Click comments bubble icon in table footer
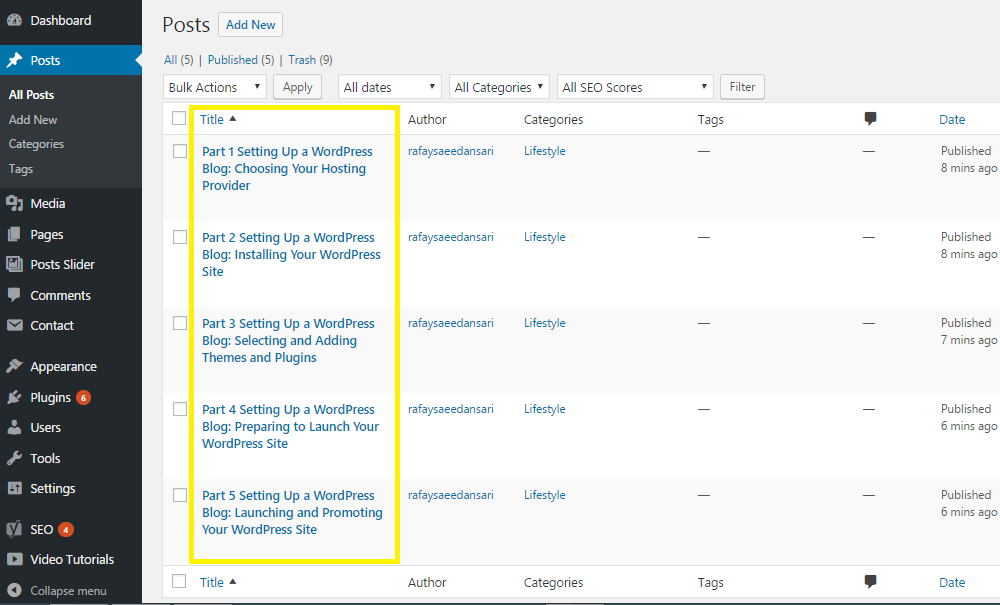1000x605 pixels. (870, 581)
